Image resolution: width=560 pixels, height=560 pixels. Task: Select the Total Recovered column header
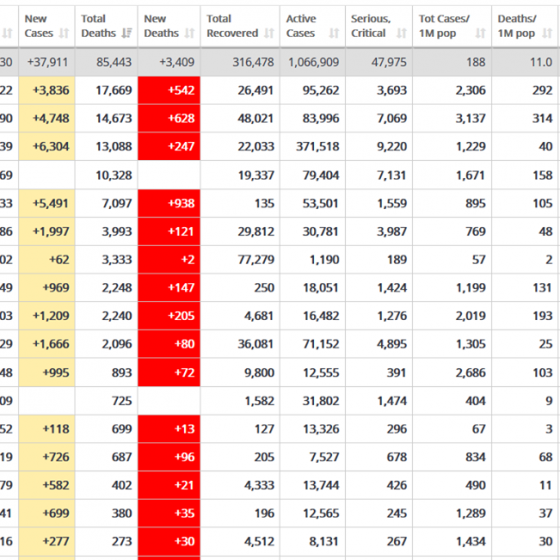(240, 26)
